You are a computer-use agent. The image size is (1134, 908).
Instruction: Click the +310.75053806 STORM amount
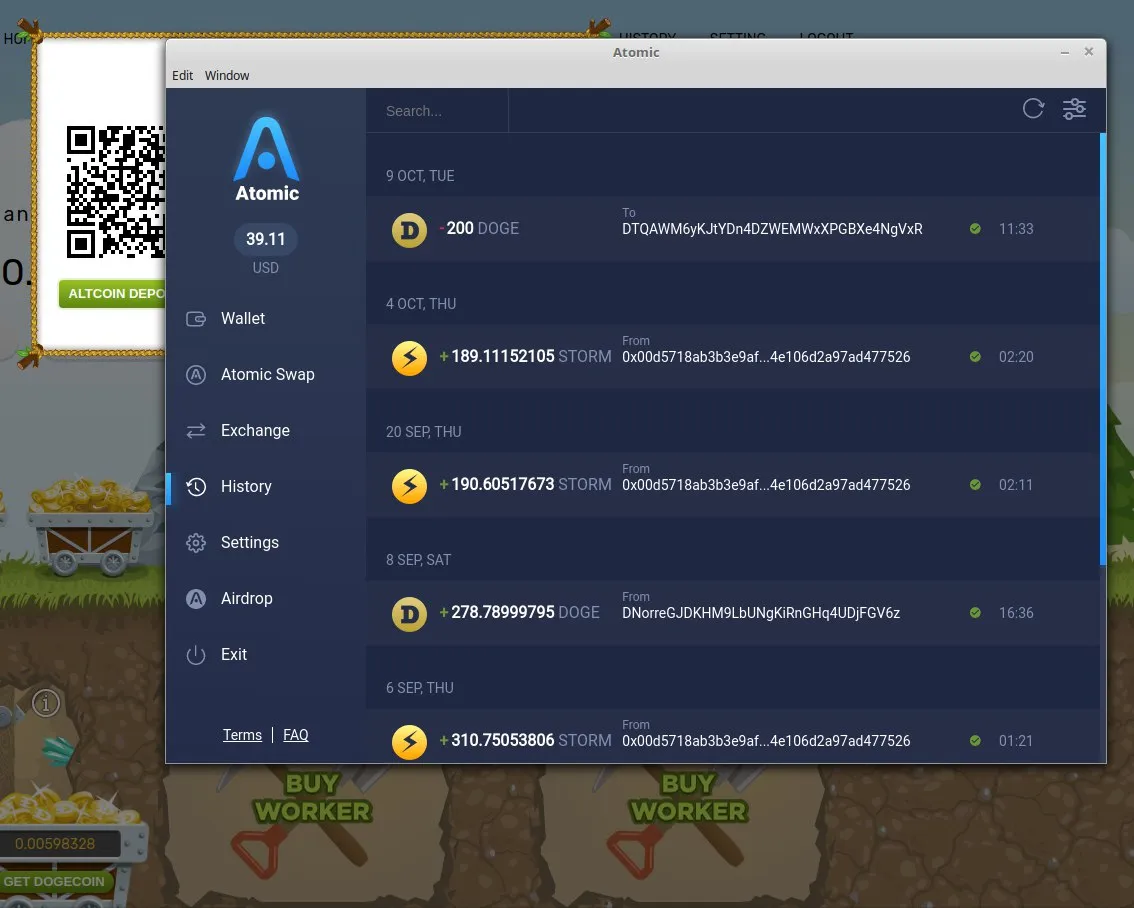(525, 740)
